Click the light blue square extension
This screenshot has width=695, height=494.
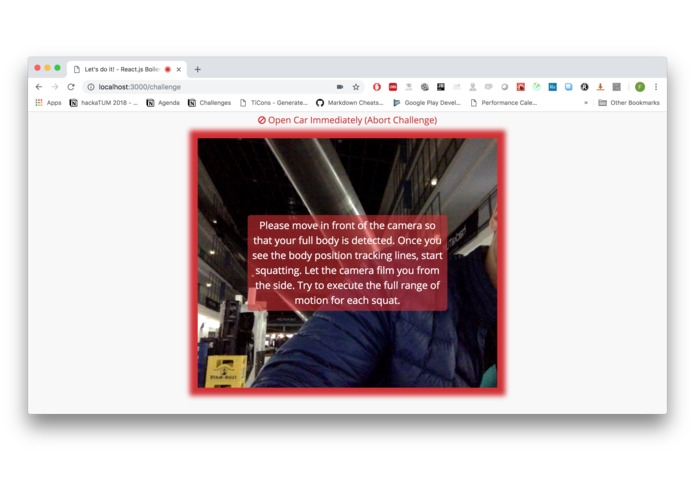tap(568, 87)
